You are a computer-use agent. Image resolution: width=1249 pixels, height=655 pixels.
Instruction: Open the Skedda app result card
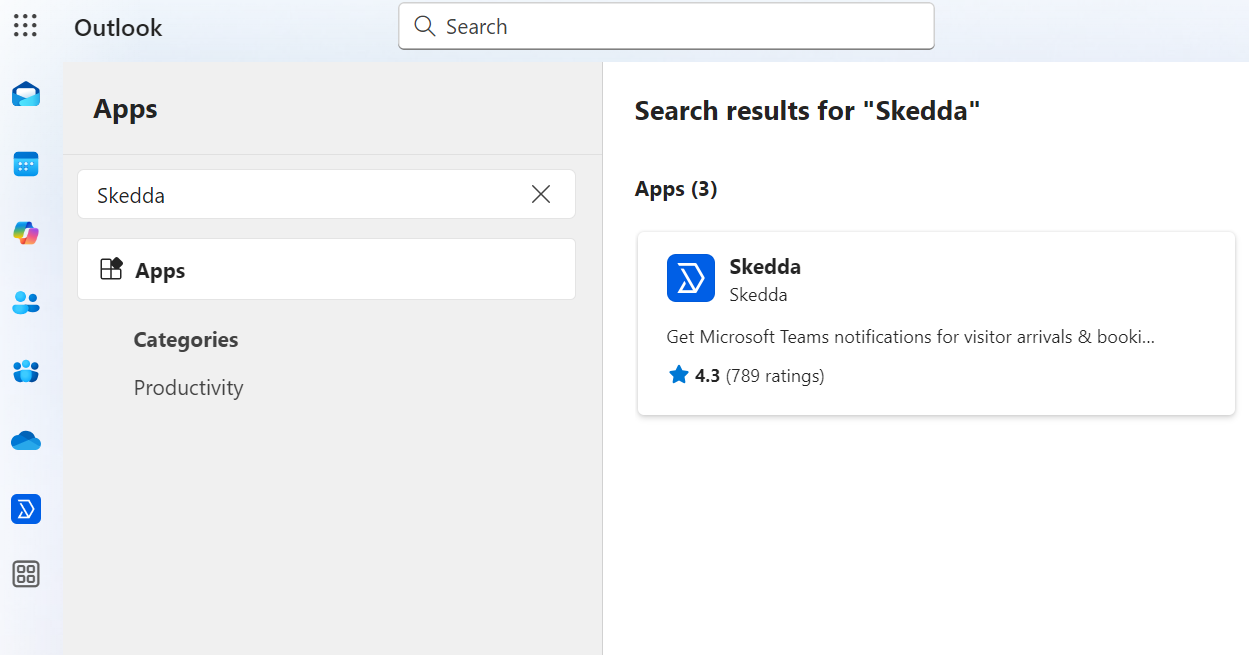click(936, 324)
